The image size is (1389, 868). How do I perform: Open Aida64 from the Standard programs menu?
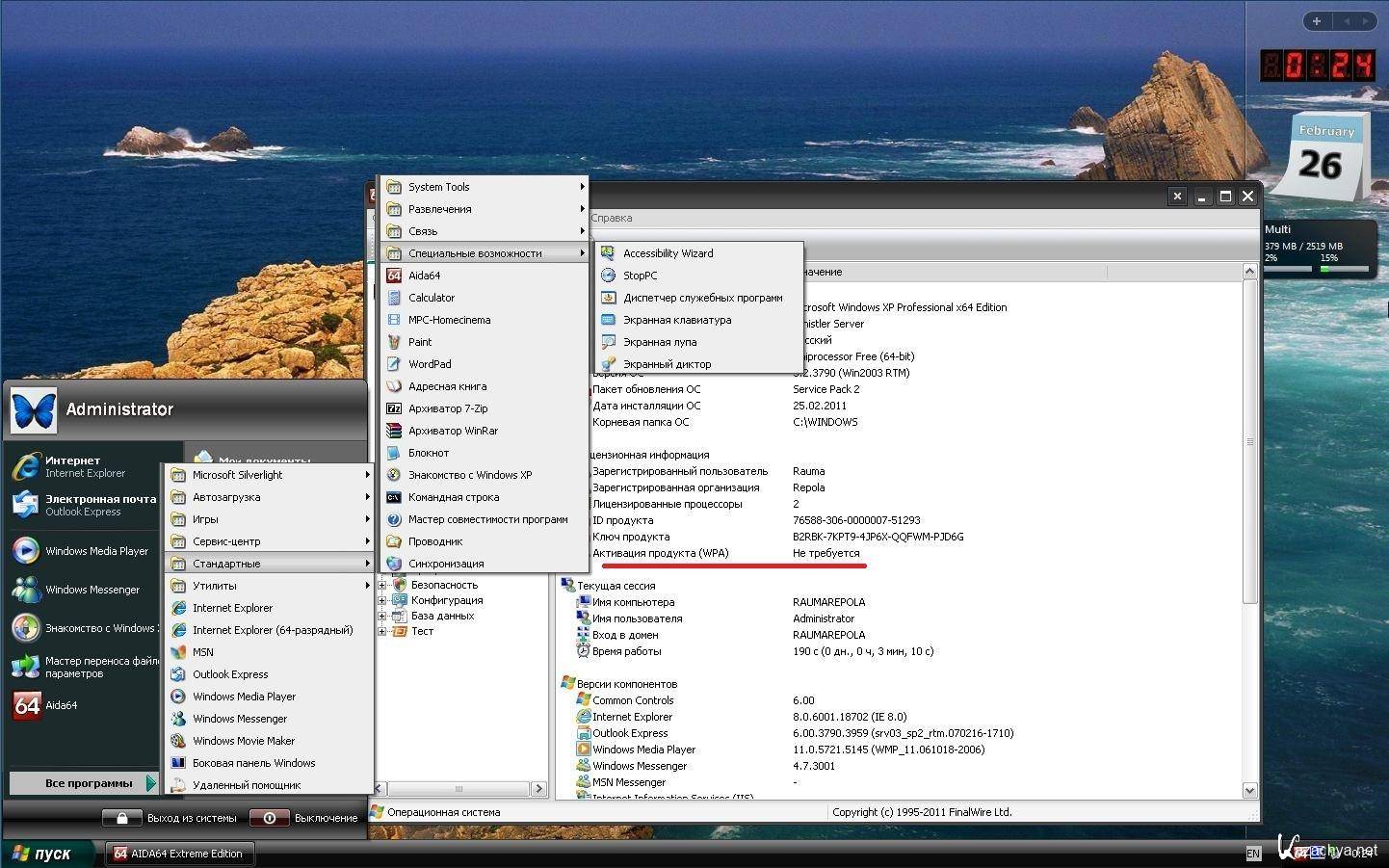[x=484, y=276]
